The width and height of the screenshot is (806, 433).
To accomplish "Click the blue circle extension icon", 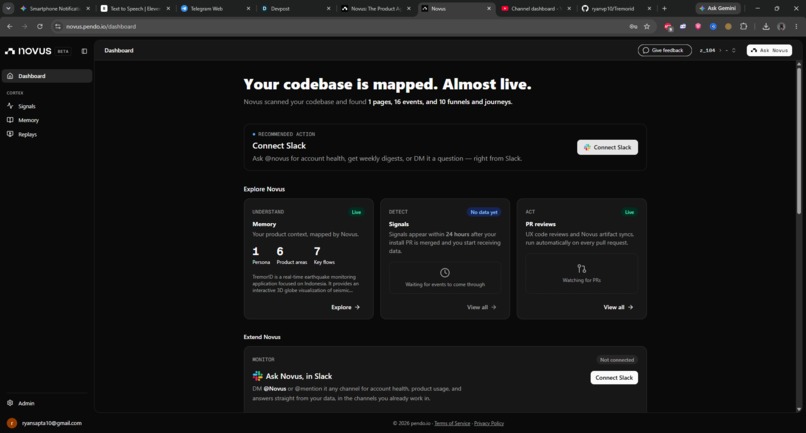I will 713,27.
